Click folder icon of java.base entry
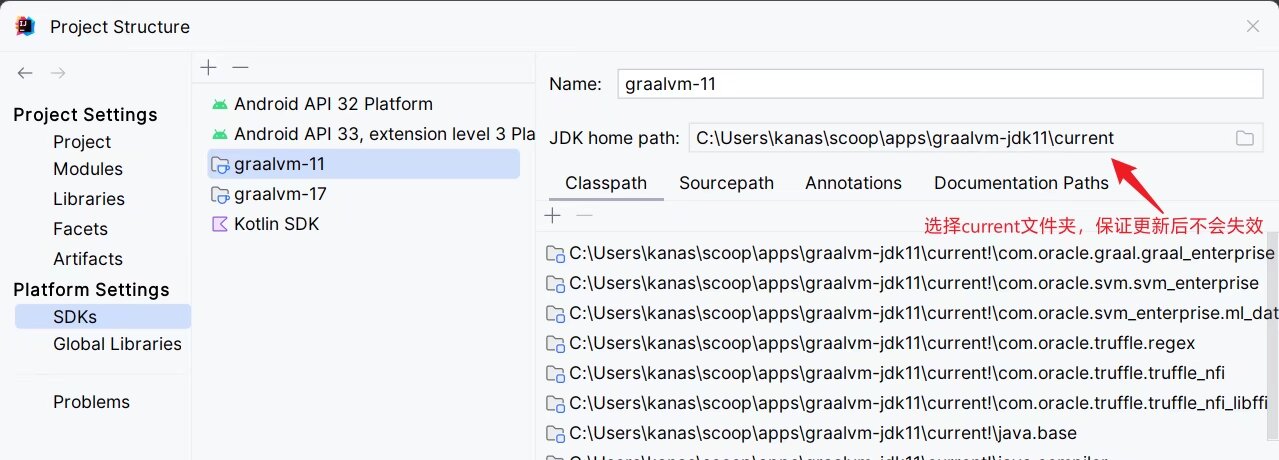 555,434
